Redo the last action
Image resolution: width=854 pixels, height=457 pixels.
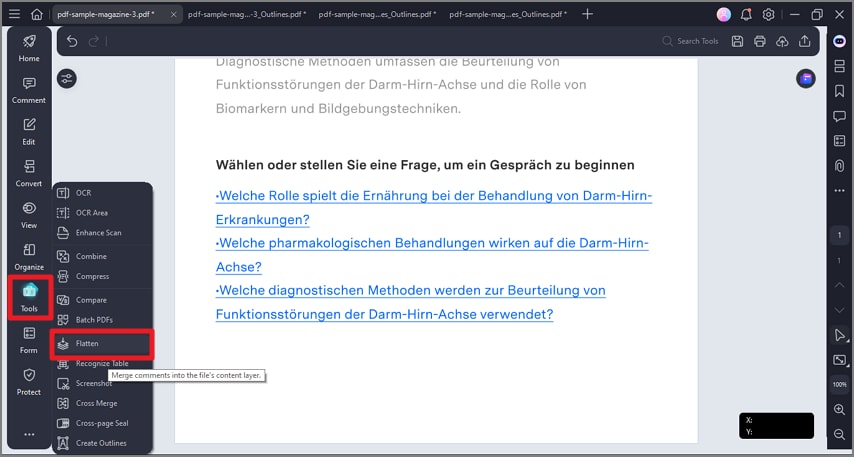pyautogui.click(x=94, y=41)
